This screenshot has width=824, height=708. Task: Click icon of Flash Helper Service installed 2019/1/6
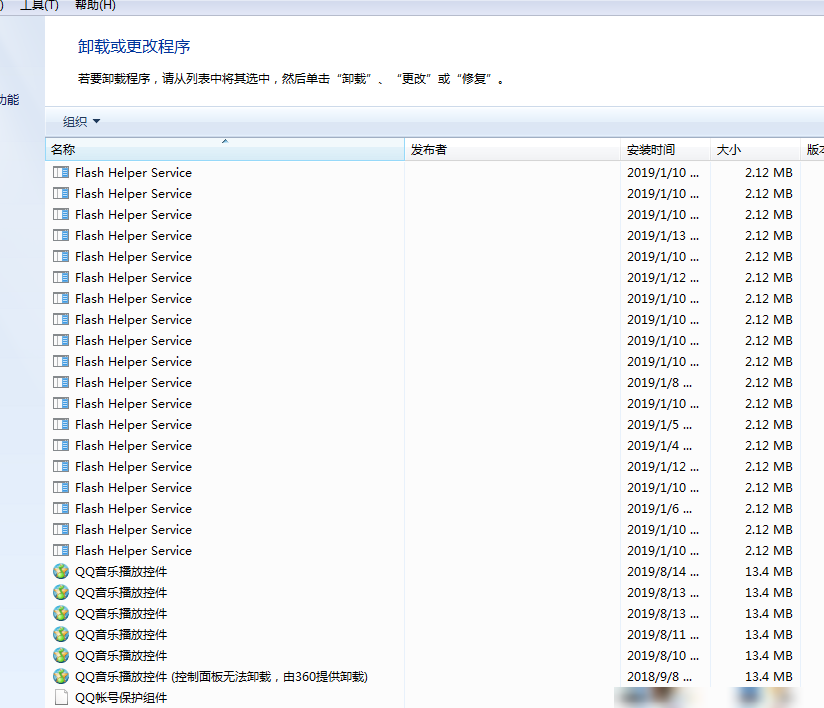pos(61,508)
